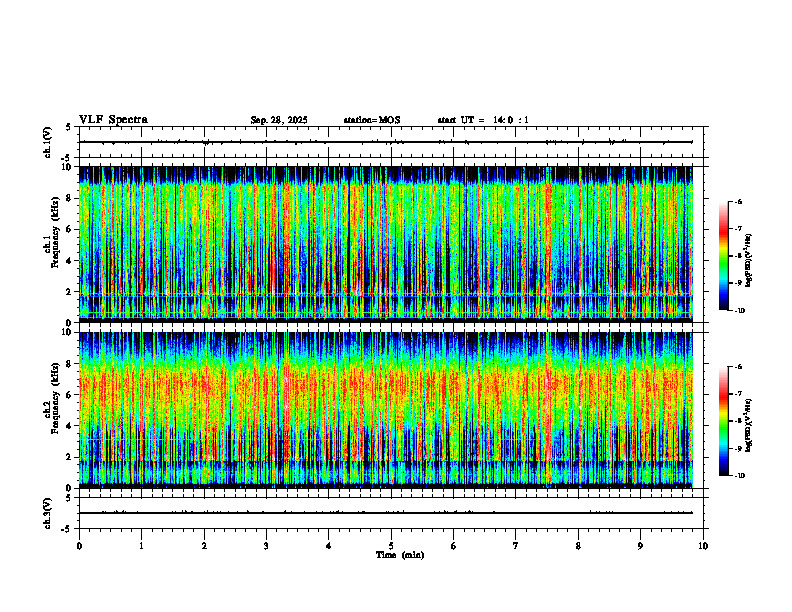Click the "VLF Spectra" plot title
Image resolution: width=792 pixels, height=612 pixels.
pyautogui.click(x=113, y=120)
